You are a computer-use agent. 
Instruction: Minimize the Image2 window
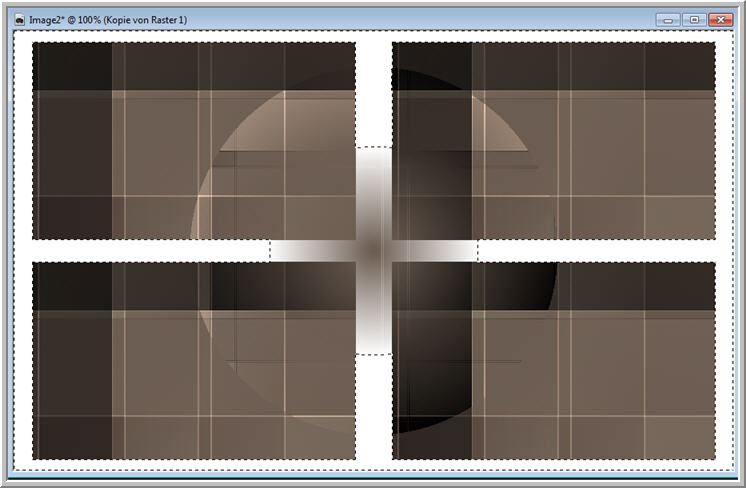click(x=668, y=20)
